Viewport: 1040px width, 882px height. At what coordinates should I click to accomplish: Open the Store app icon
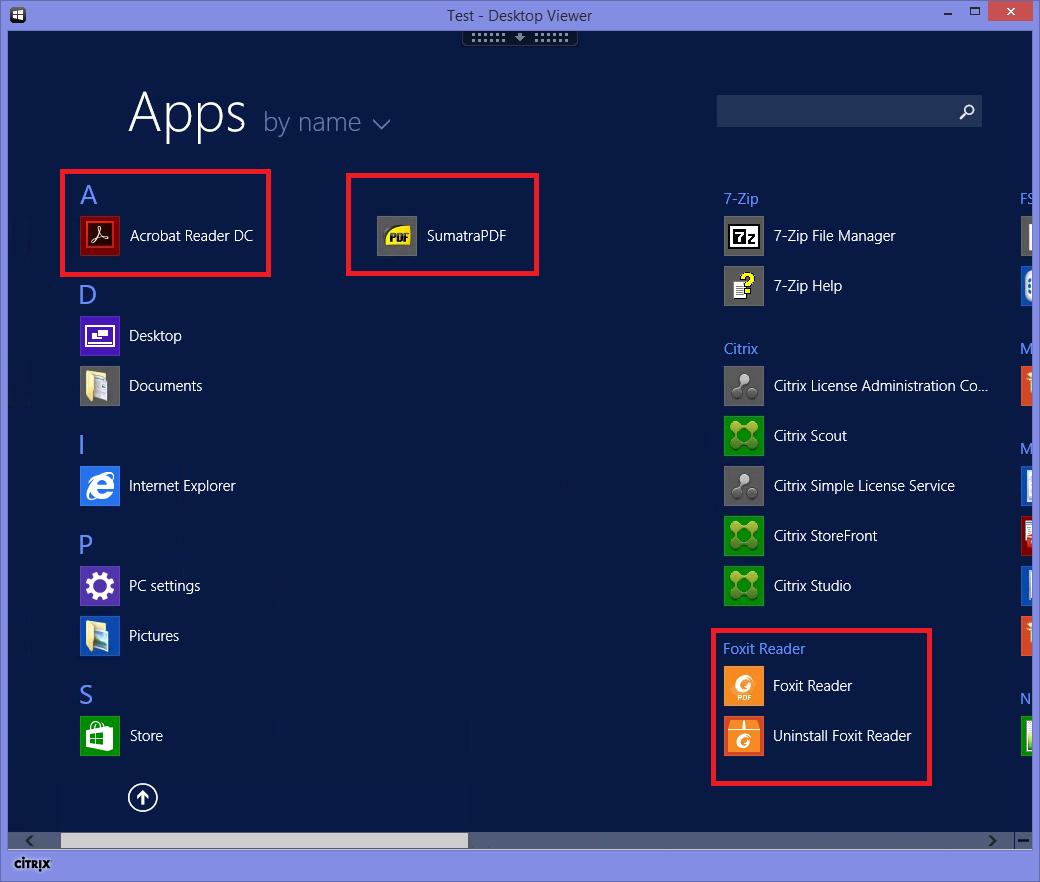[99, 736]
